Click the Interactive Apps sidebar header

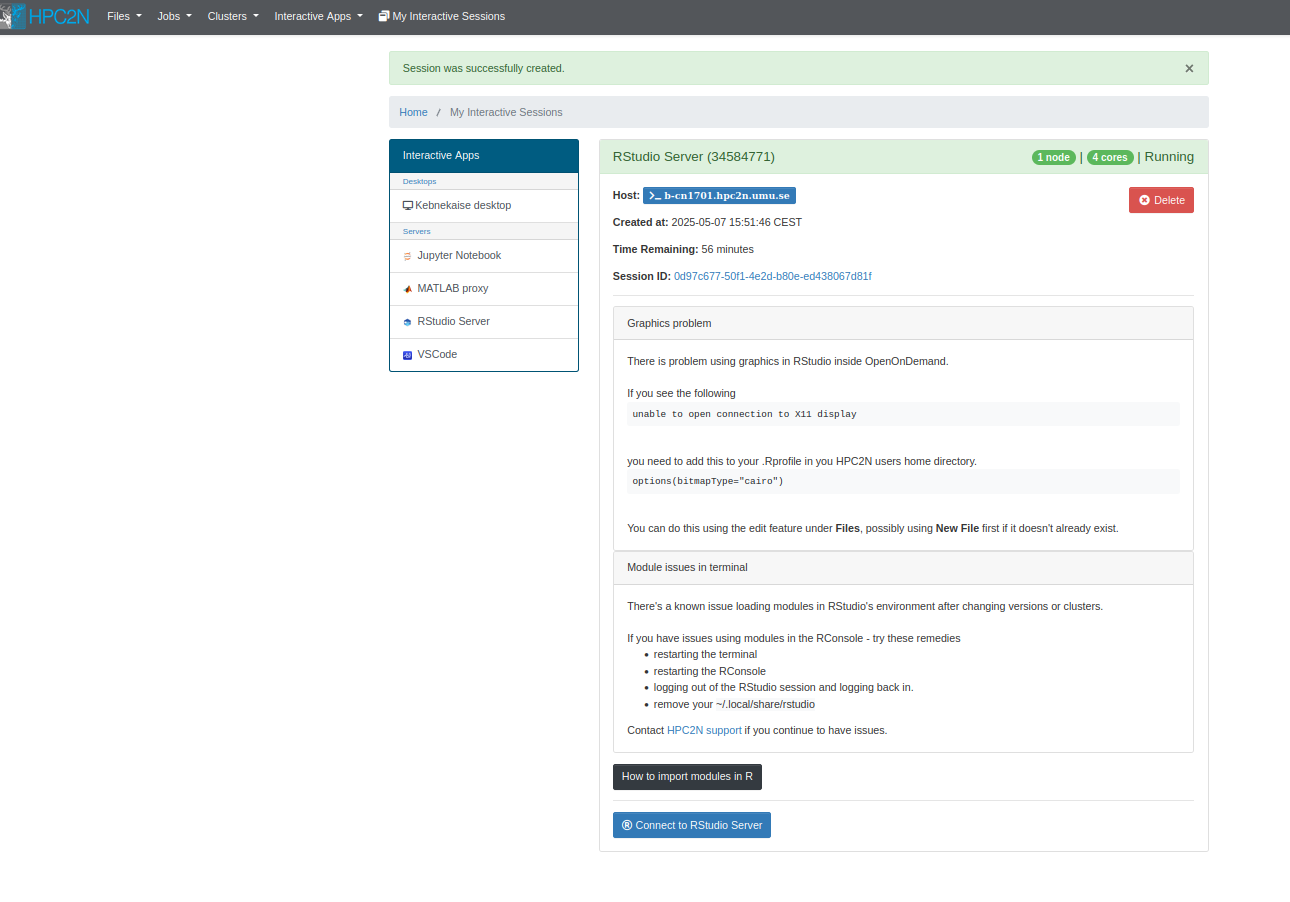[x=484, y=156]
